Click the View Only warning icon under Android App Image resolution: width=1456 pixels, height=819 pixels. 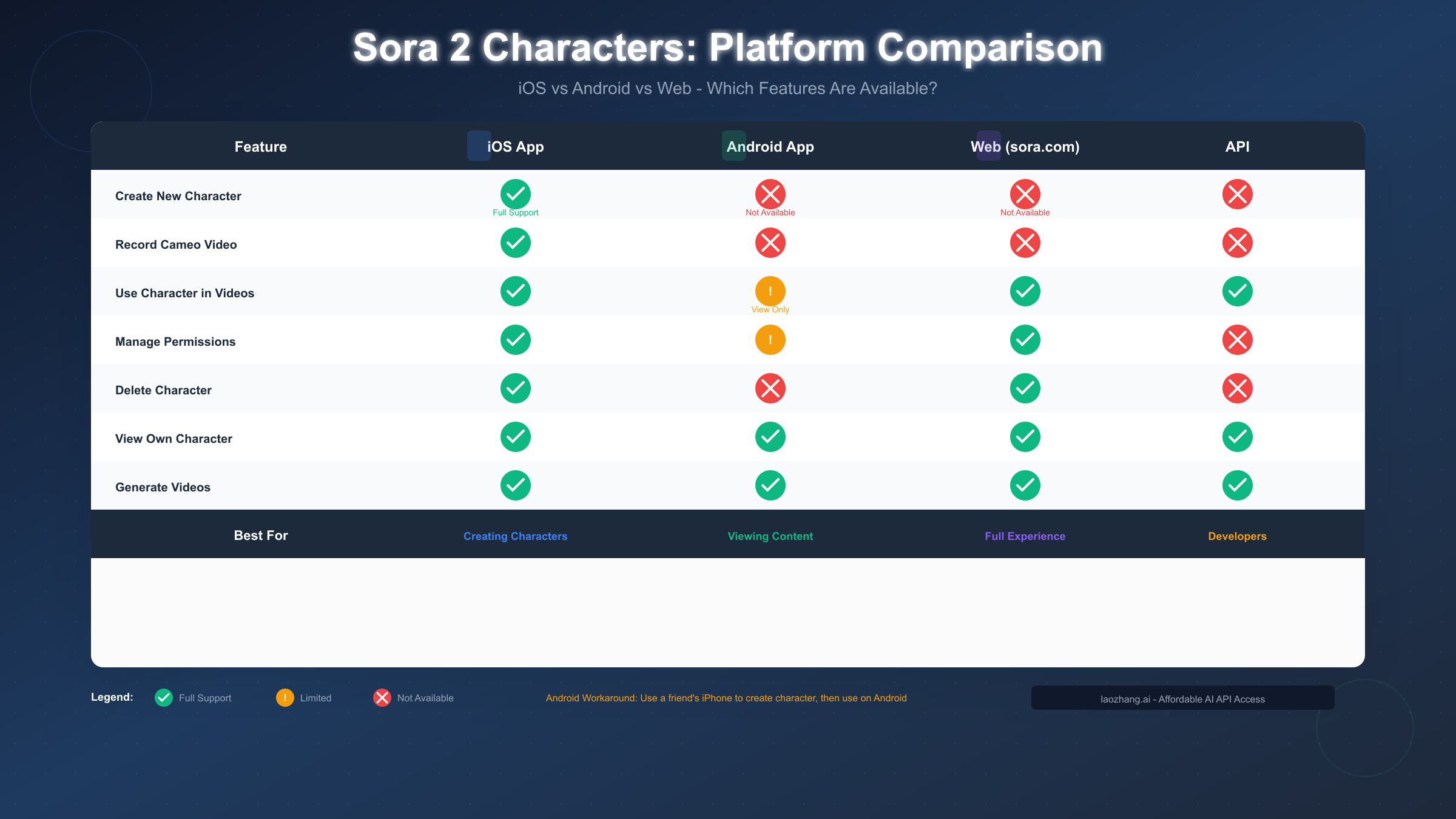770,291
